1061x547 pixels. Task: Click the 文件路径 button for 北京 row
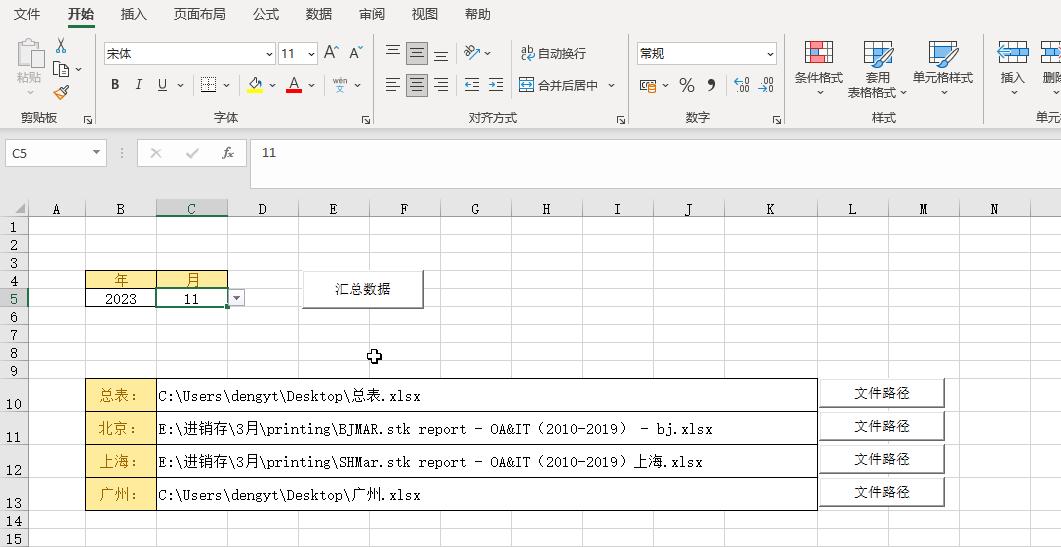(881, 426)
